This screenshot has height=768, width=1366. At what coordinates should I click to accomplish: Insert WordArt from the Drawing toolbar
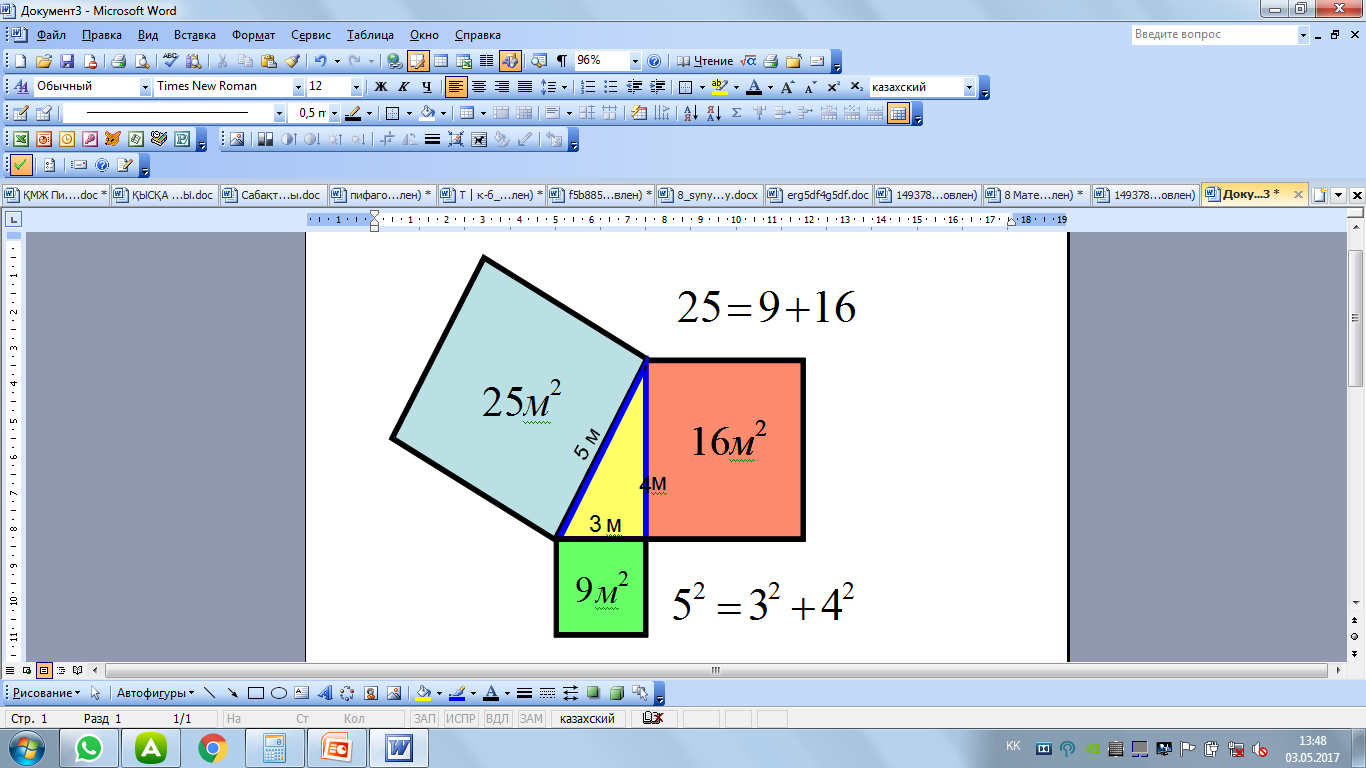coord(325,692)
